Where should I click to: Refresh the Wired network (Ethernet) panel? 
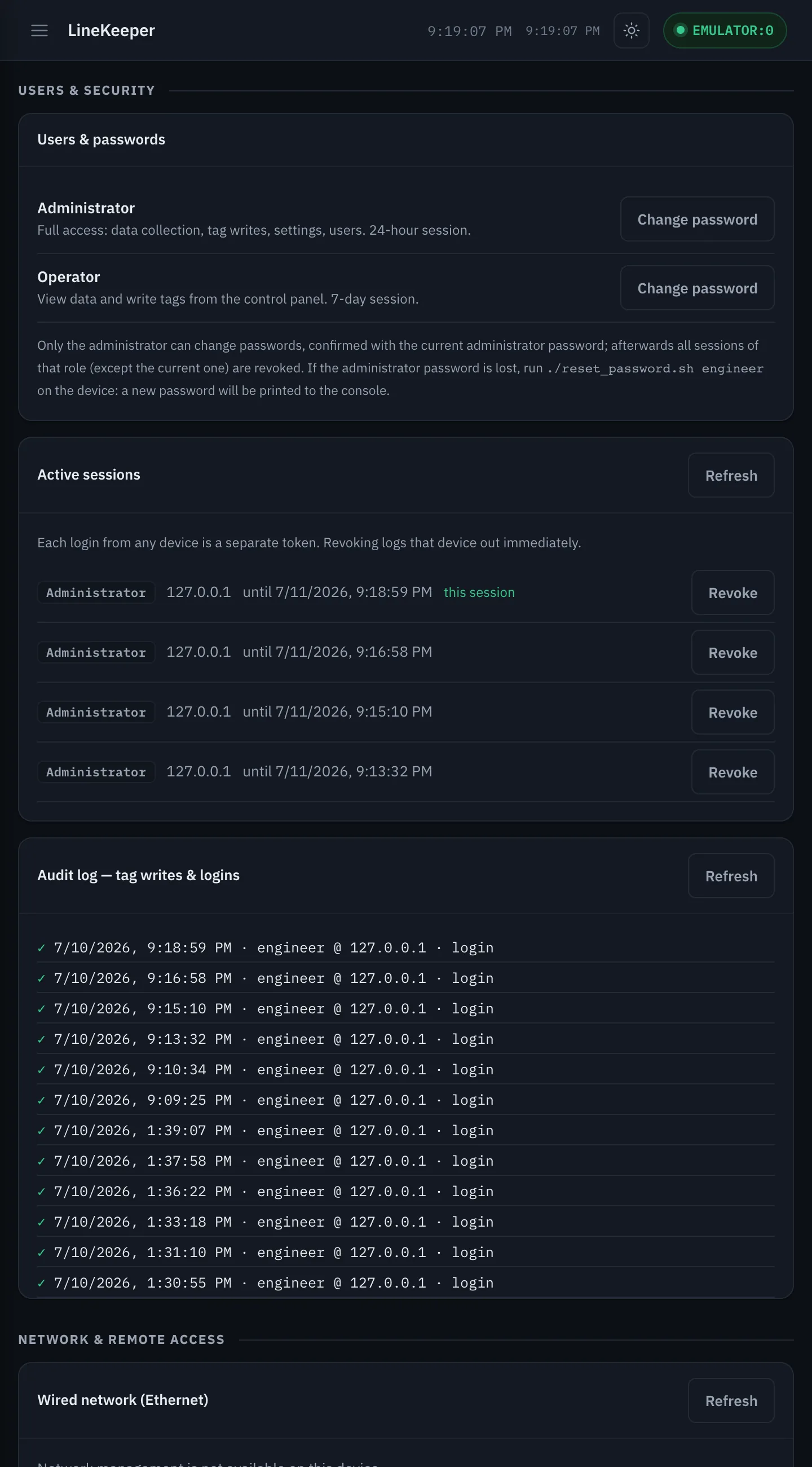pos(731,1400)
